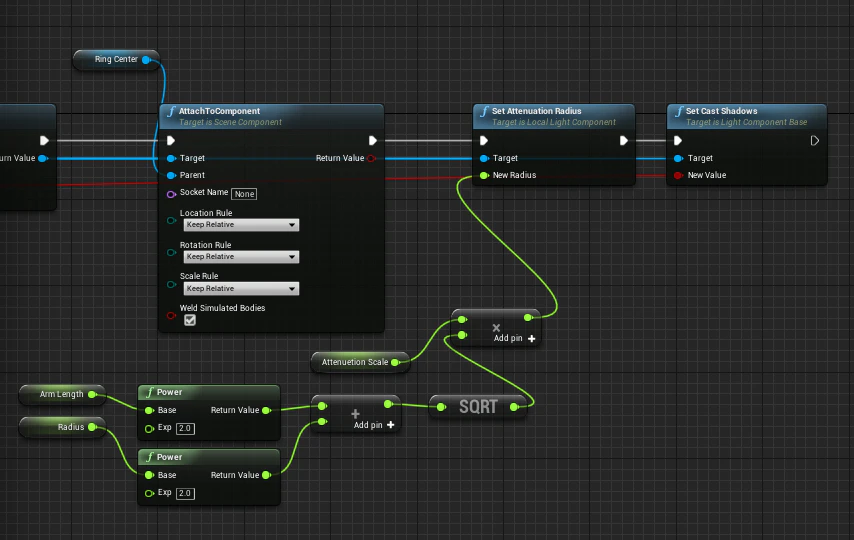Click Return Value pin on lower Power node
854x540 pixels.
tap(266, 475)
